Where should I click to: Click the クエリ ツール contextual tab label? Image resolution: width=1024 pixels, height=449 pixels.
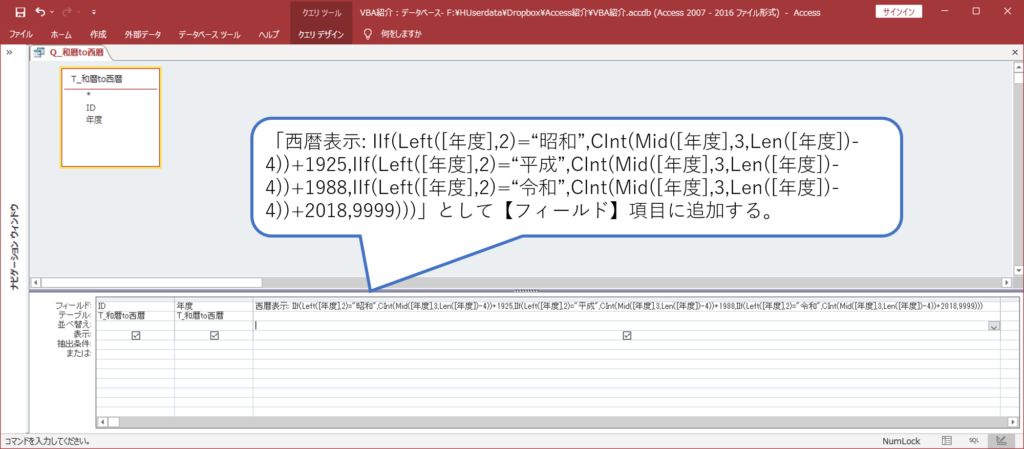(321, 12)
